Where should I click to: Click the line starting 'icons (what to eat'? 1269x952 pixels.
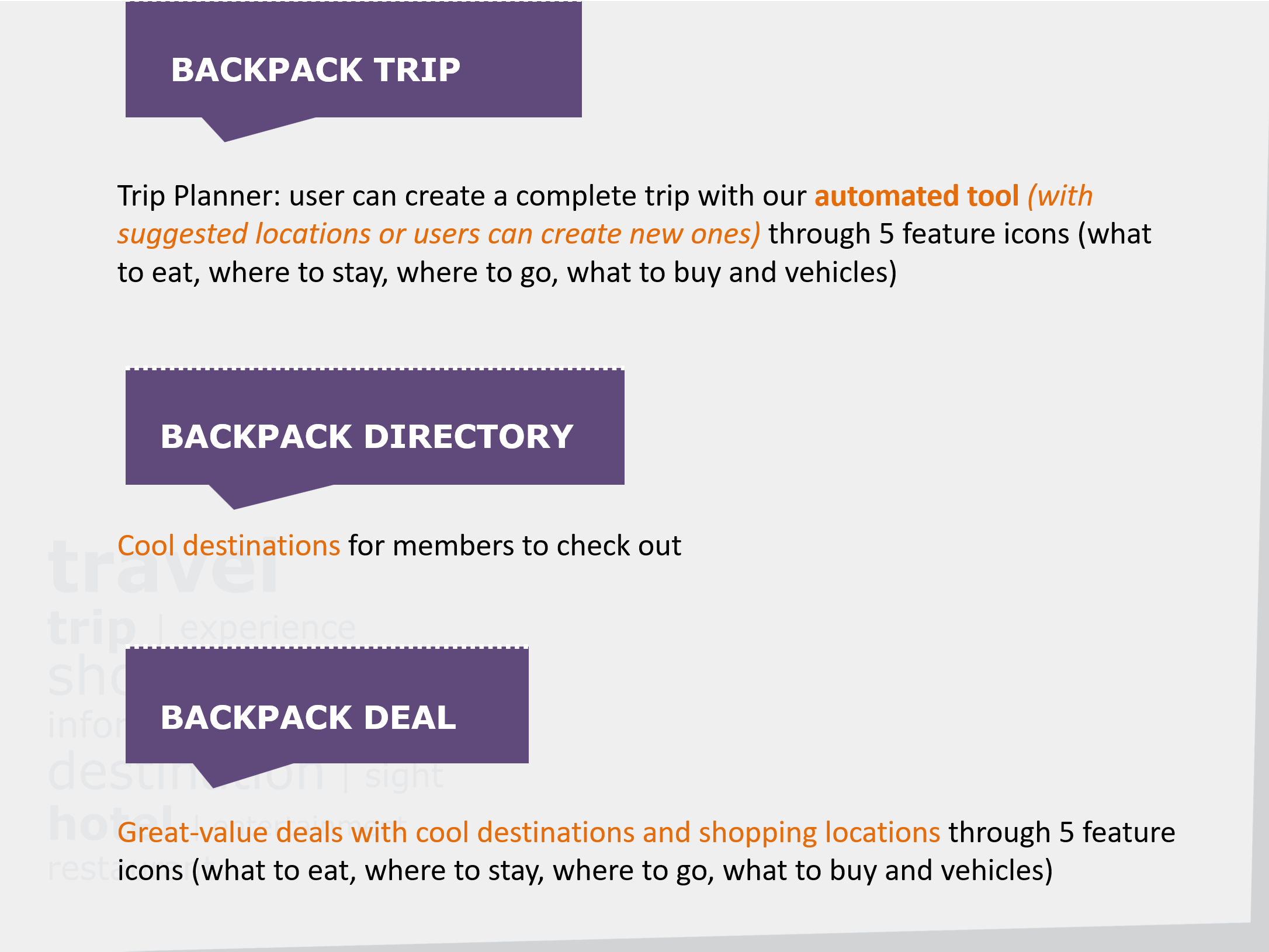pos(584,871)
